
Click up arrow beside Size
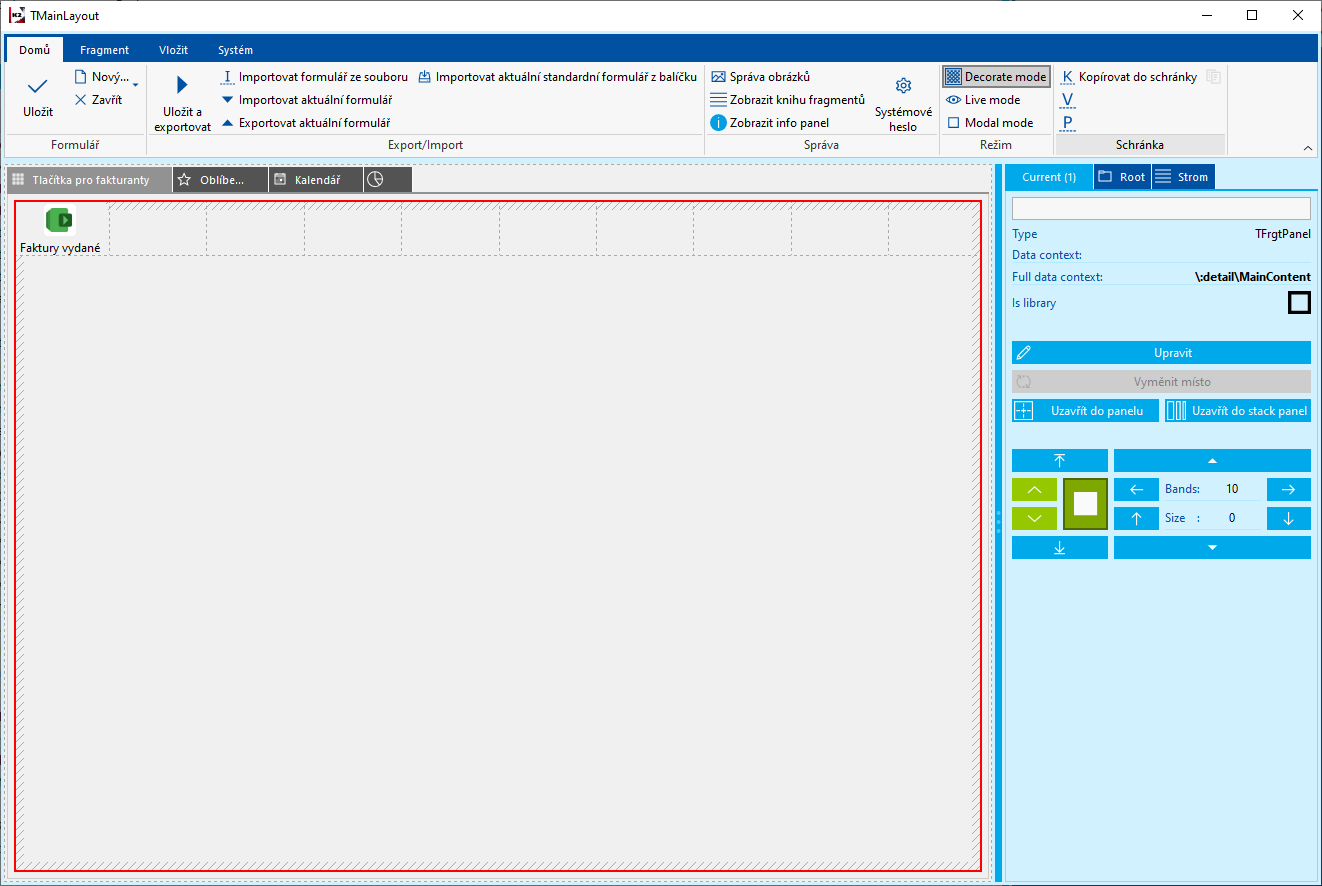1136,518
